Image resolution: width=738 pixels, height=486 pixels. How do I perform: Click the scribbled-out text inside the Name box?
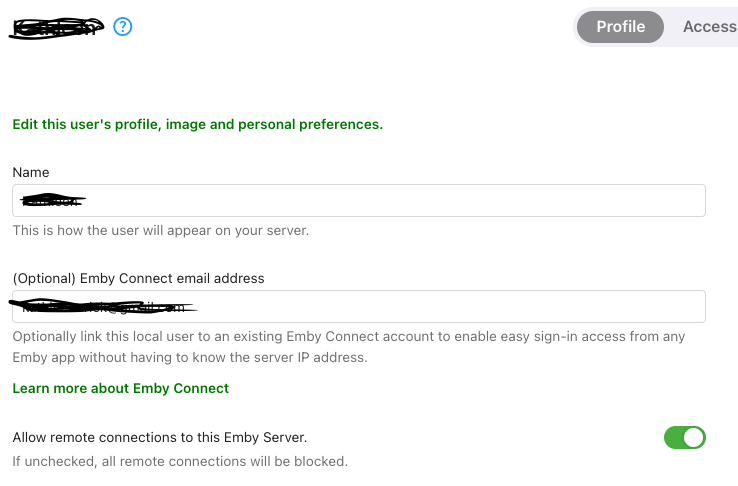pyautogui.click(x=53, y=200)
